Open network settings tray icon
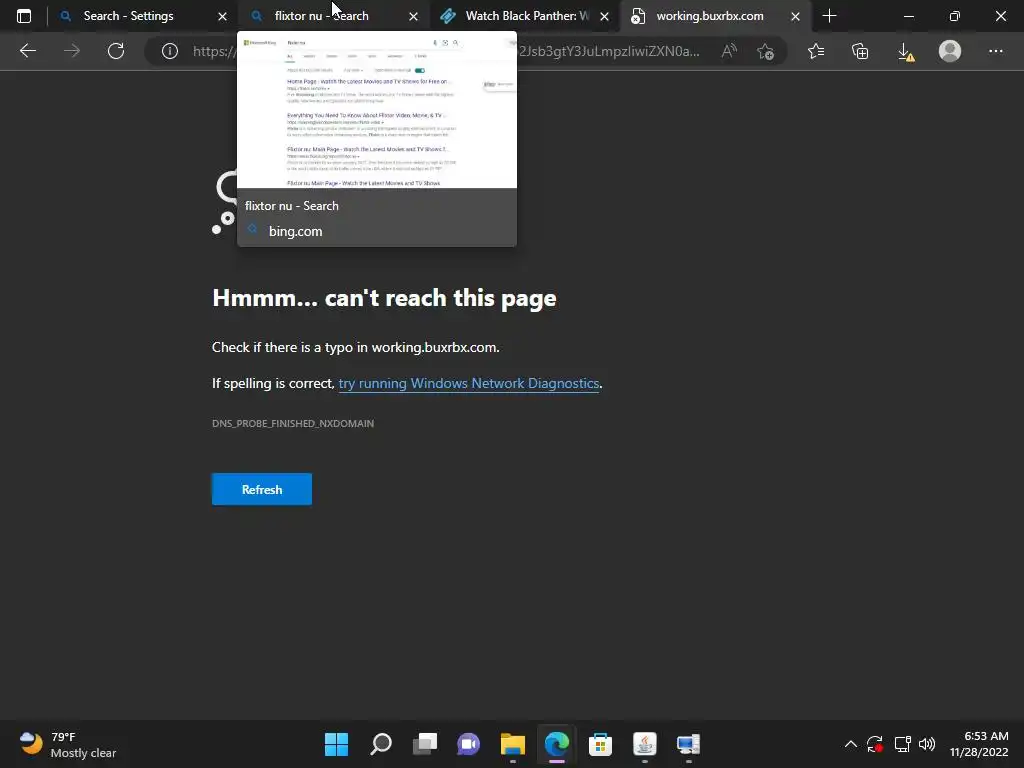Image resolution: width=1024 pixels, height=768 pixels. tap(903, 744)
